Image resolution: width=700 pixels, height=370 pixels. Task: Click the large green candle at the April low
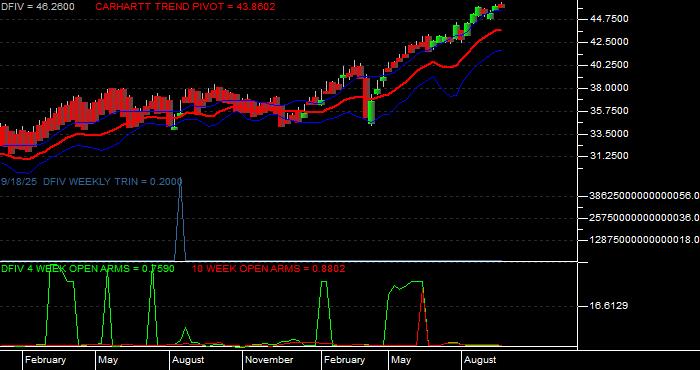click(371, 112)
